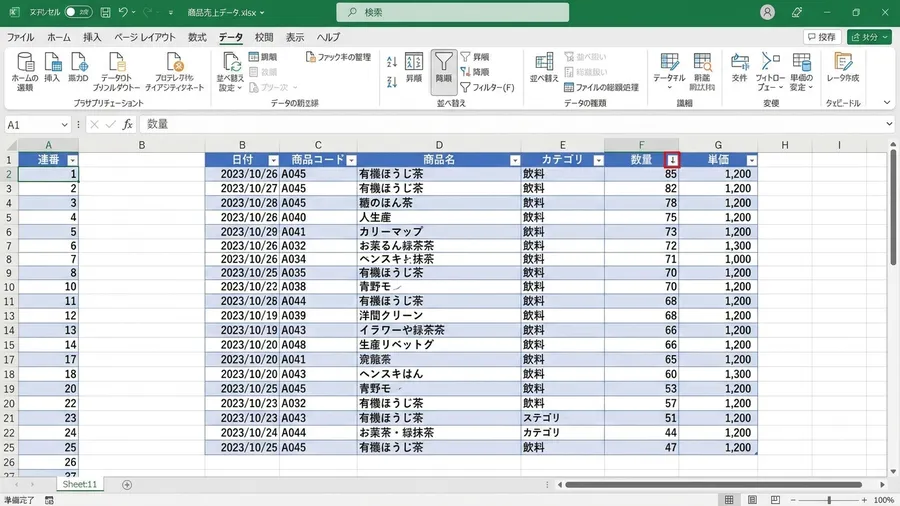Click the Save icon in the title bar
The height and width of the screenshot is (506, 900).
tap(106, 12)
